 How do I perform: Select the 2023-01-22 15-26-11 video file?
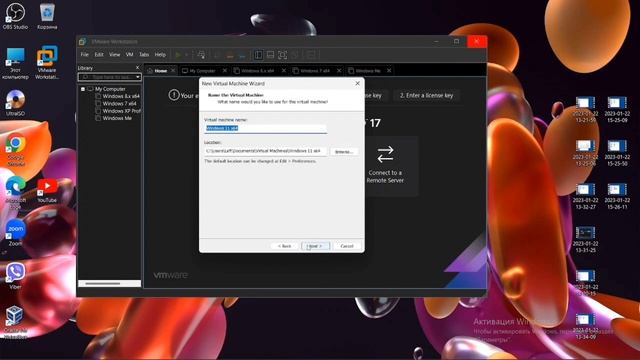tap(617, 196)
